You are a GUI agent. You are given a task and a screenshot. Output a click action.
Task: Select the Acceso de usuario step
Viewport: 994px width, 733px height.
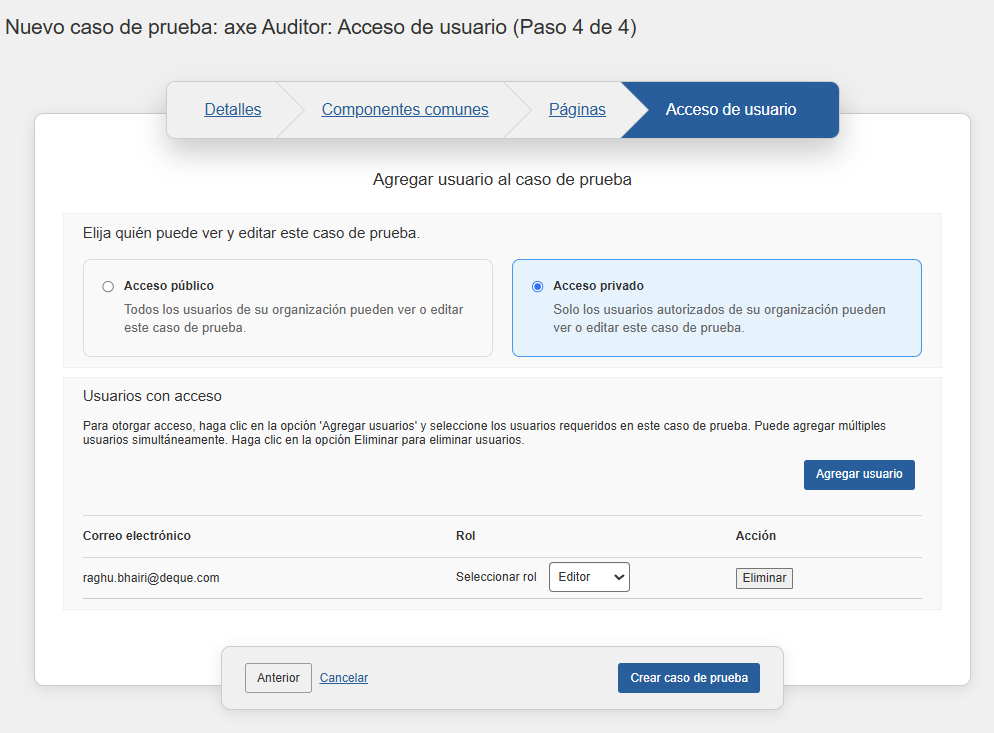coord(731,110)
